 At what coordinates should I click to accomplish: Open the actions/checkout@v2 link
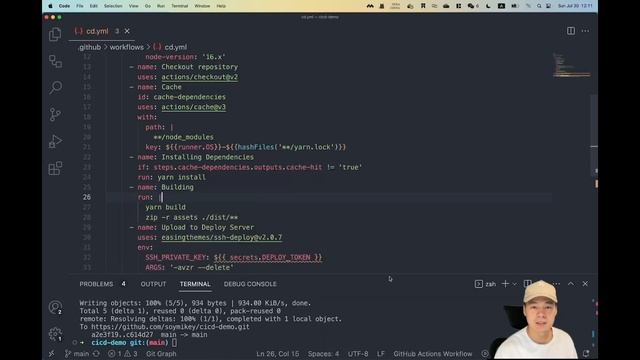point(200,77)
